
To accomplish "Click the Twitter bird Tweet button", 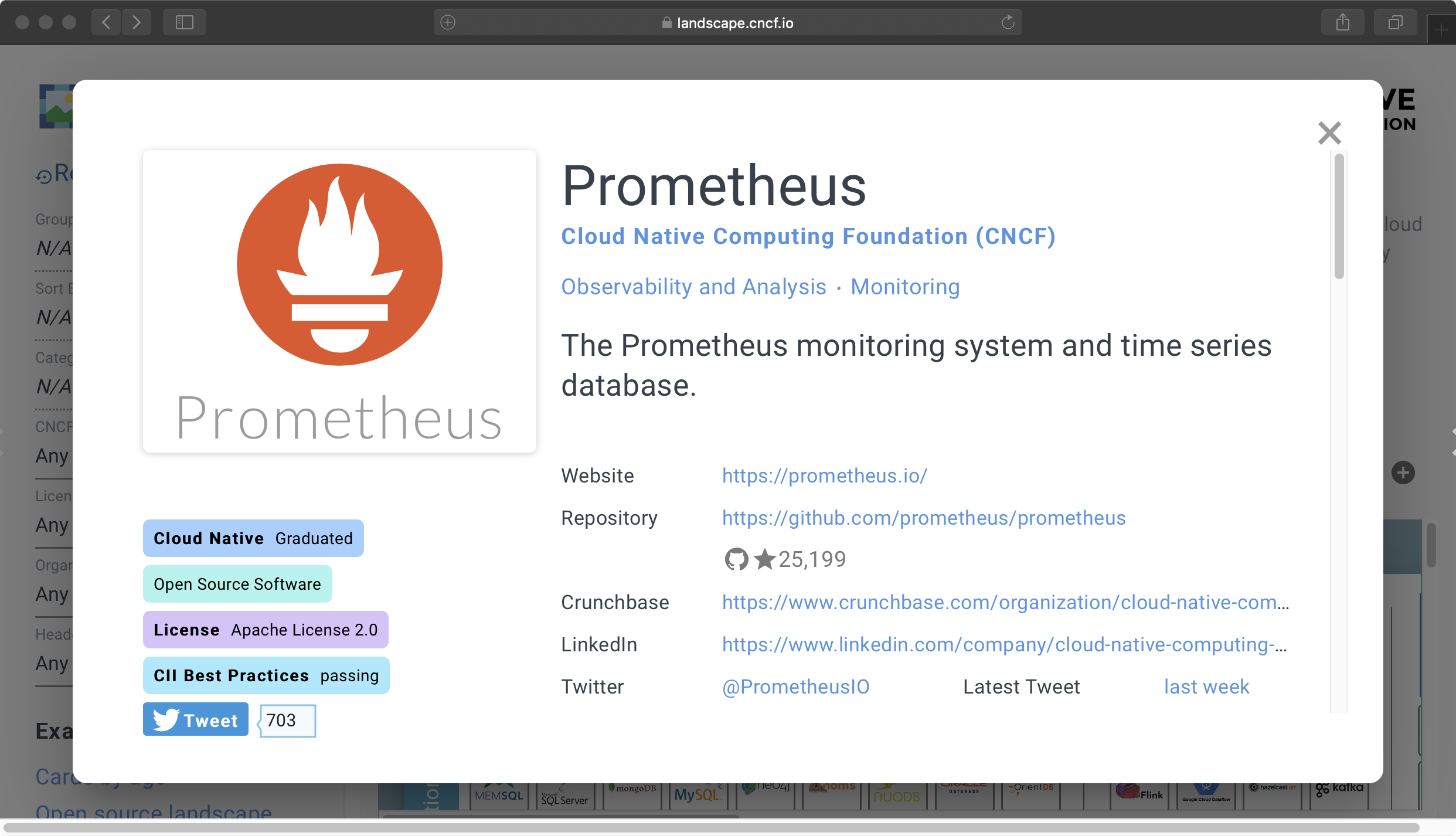I will click(196, 719).
